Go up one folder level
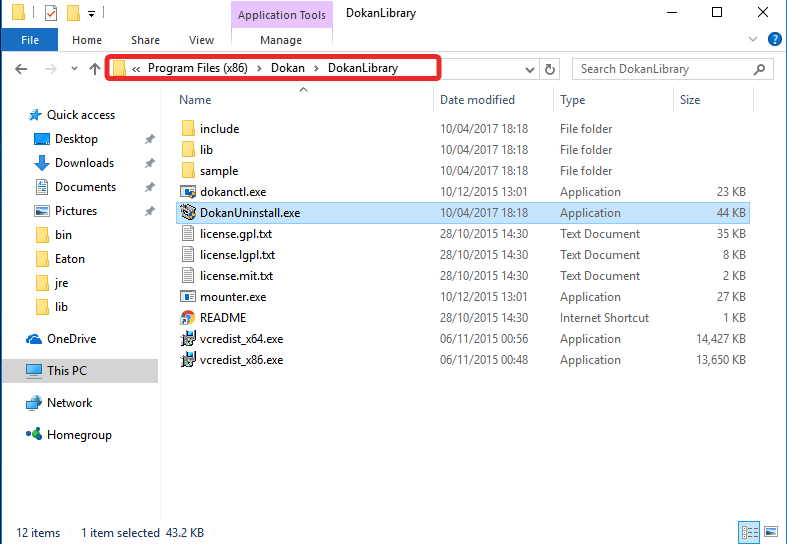The image size is (787, 544). [94, 69]
